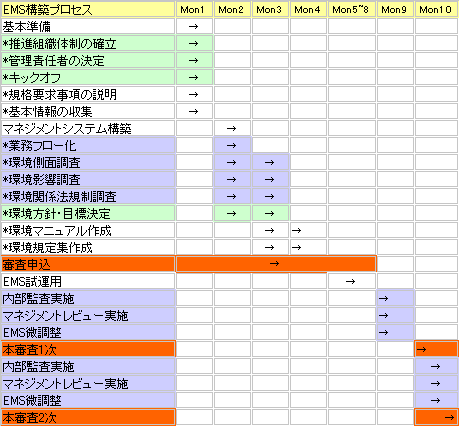459x426 pixels.
Task: Click the arrow in the 本審査2次 row
Action: click(x=449, y=417)
